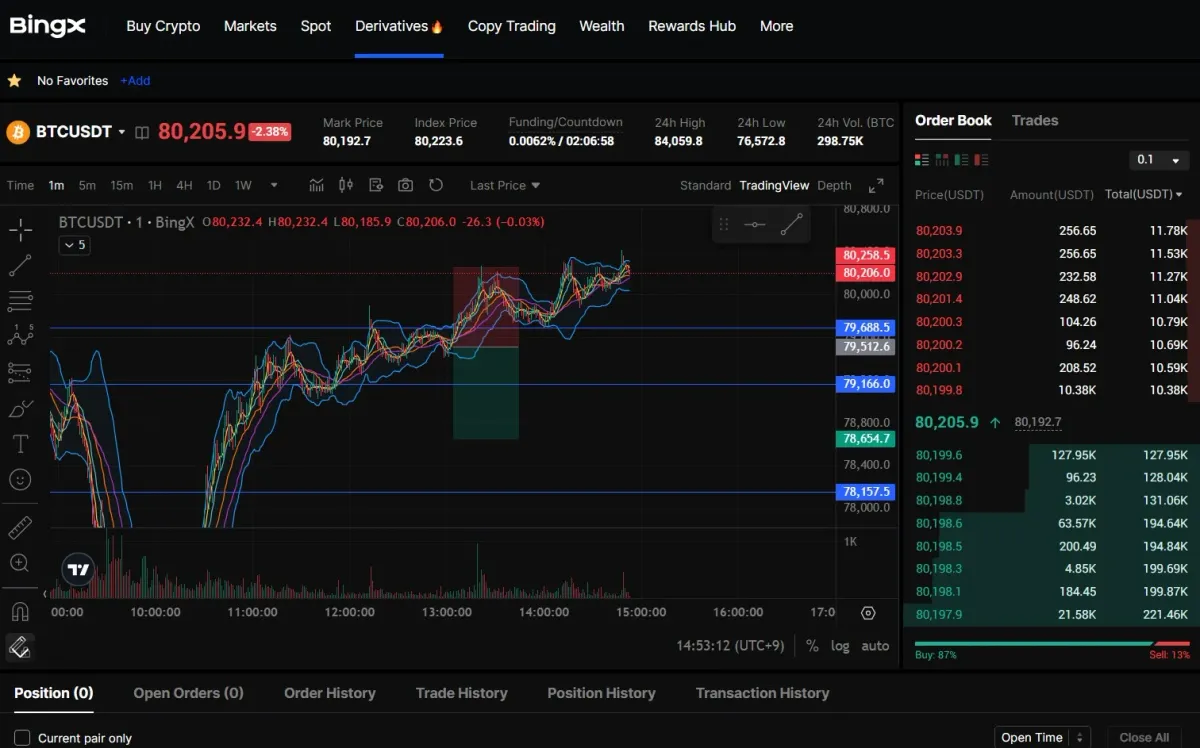
Task: Take a chart snapshot with camera icon
Action: pos(405,185)
